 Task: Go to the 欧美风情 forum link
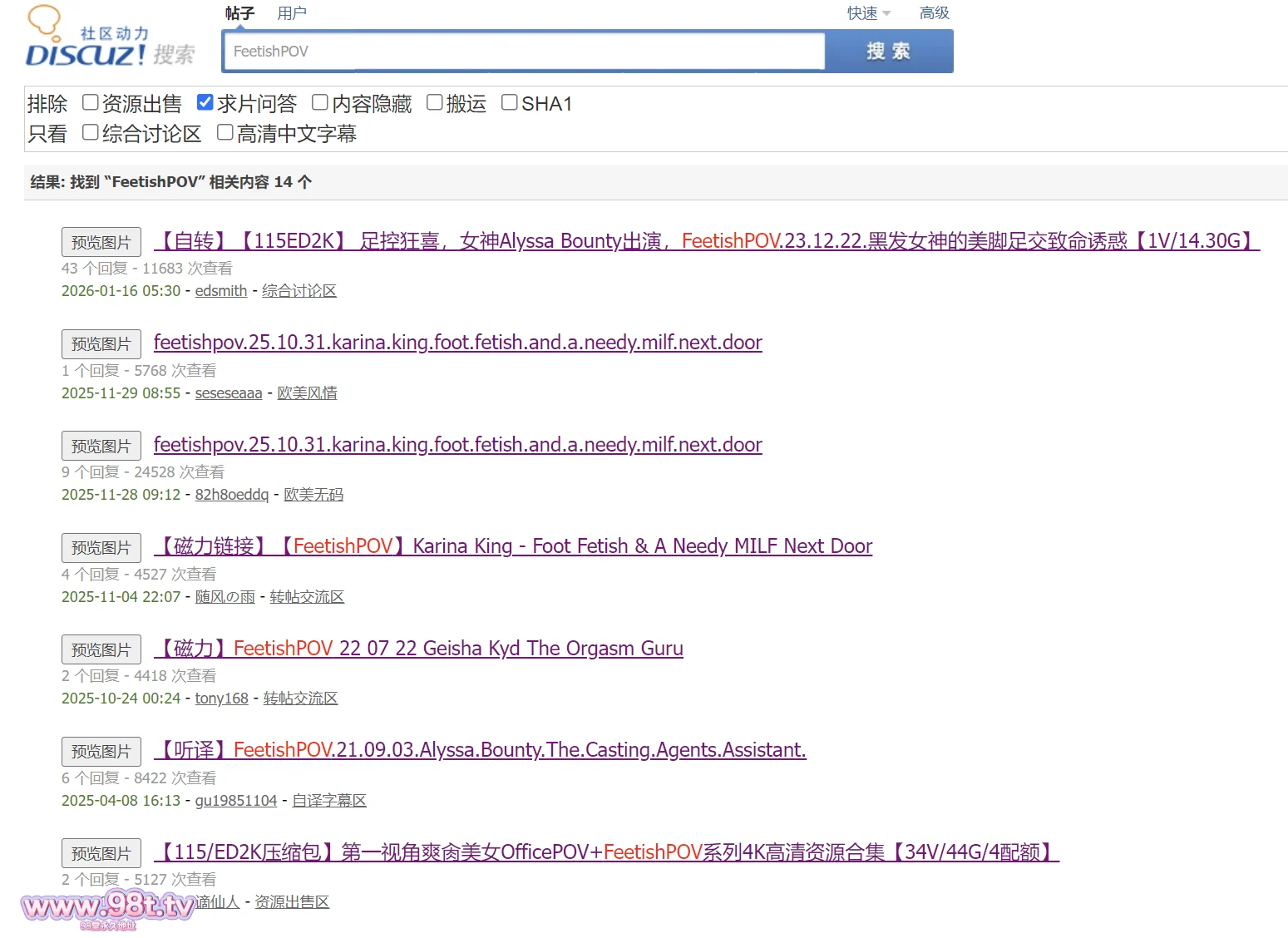[307, 393]
